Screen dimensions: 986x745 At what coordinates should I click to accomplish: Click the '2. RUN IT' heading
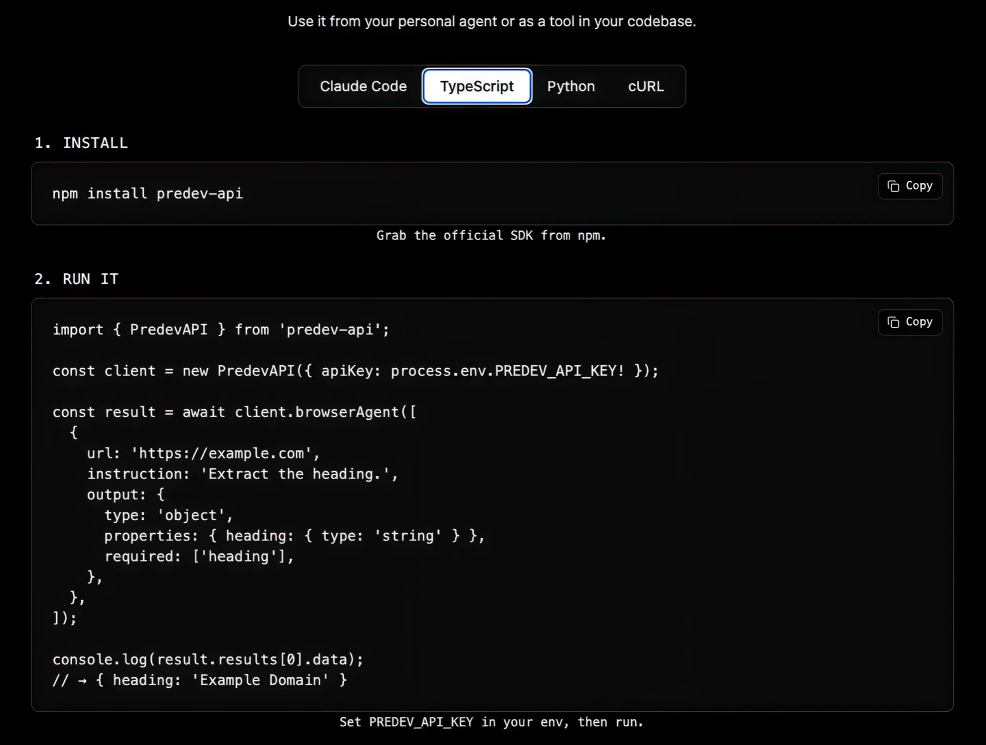(x=76, y=279)
